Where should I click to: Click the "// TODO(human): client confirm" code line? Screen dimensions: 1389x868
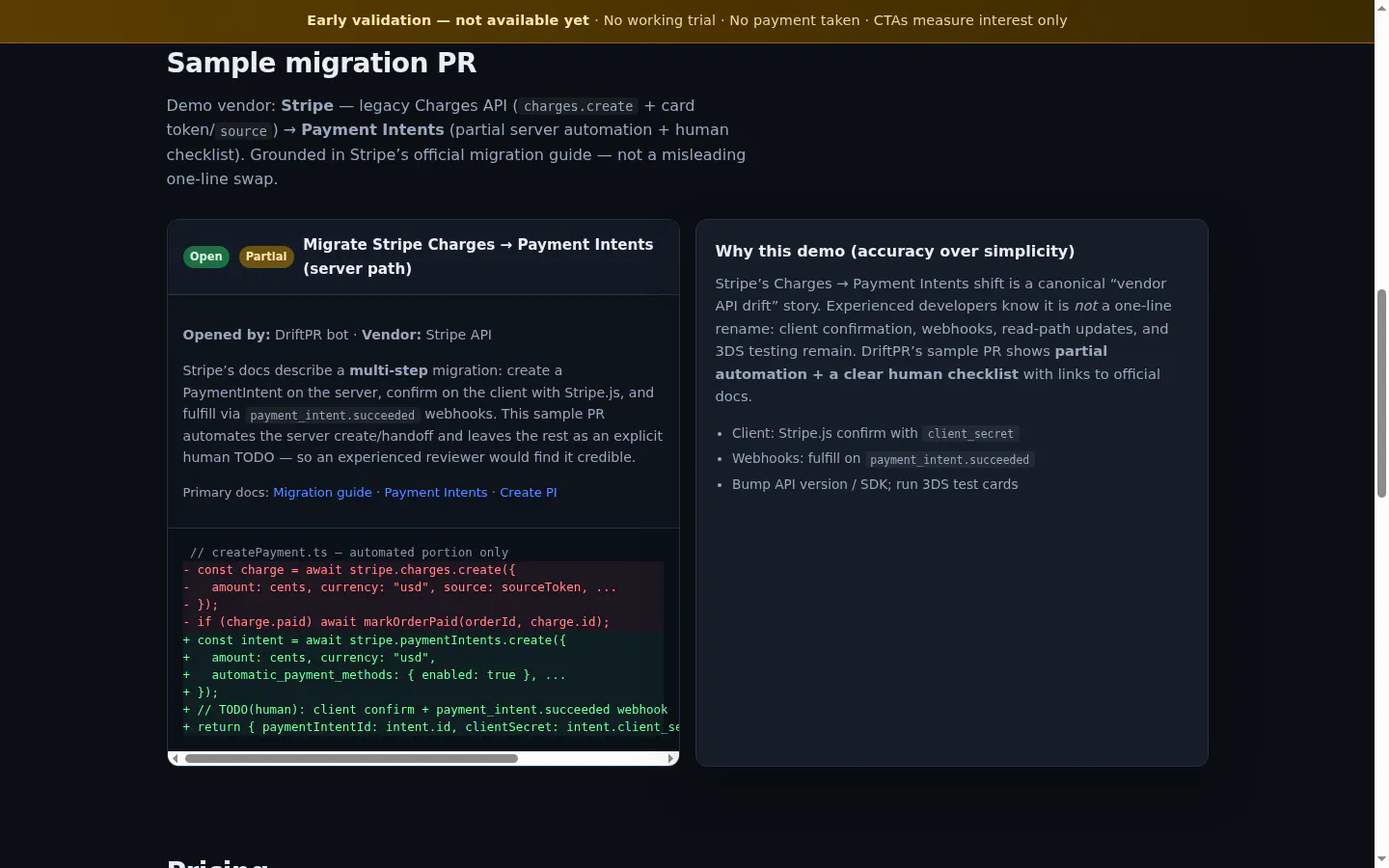tap(425, 710)
